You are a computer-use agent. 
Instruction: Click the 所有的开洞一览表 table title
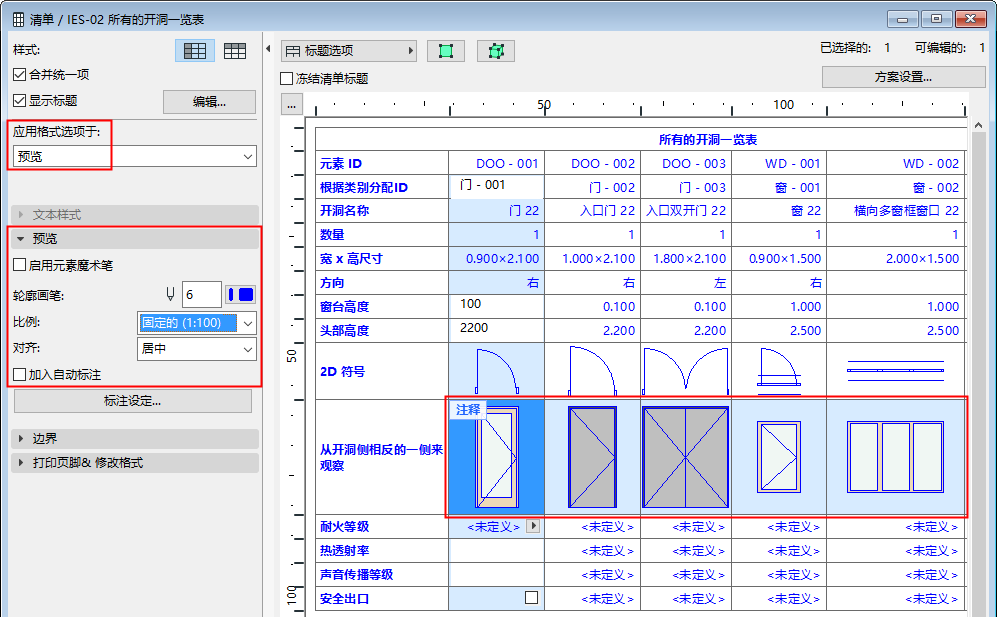708,140
